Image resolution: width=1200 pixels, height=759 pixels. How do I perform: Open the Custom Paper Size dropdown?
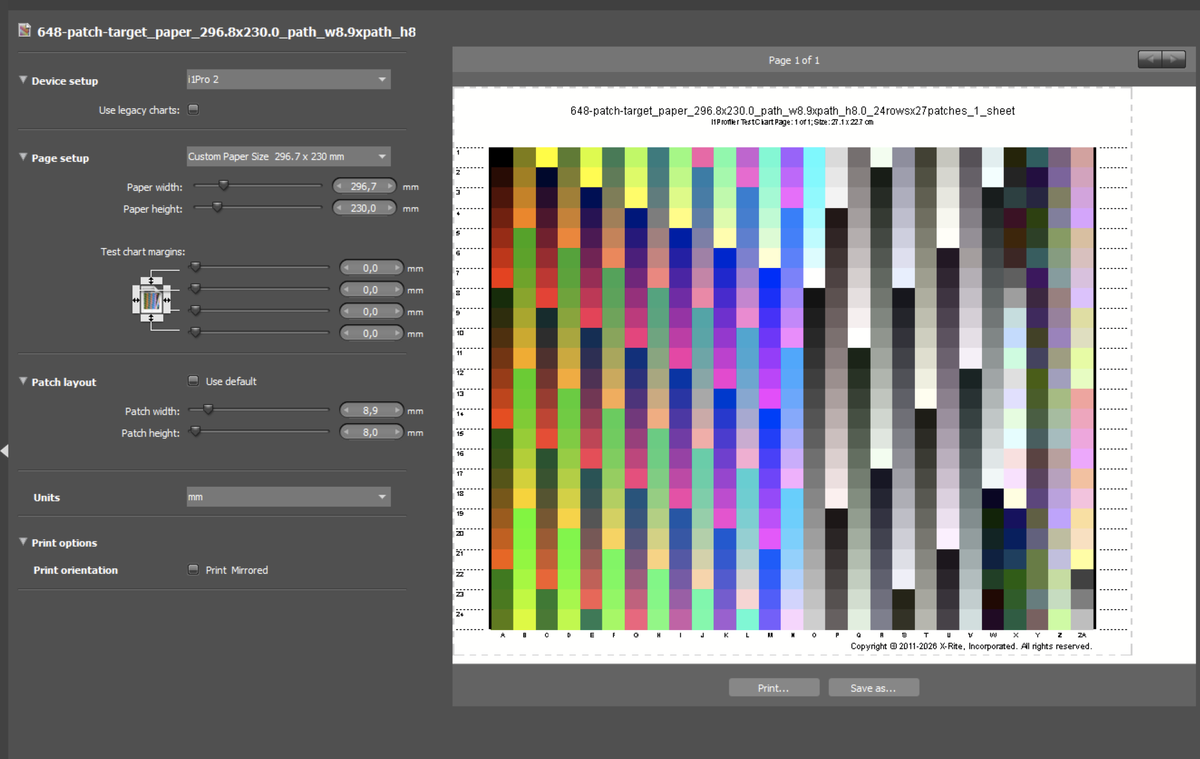288,156
